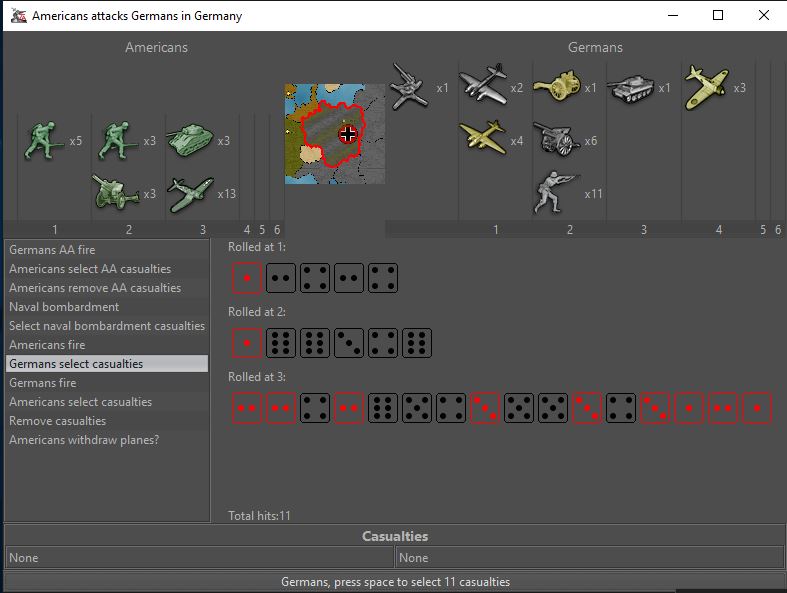Click the 'Casualties' heading
The height and width of the screenshot is (593, 787).
click(395, 536)
